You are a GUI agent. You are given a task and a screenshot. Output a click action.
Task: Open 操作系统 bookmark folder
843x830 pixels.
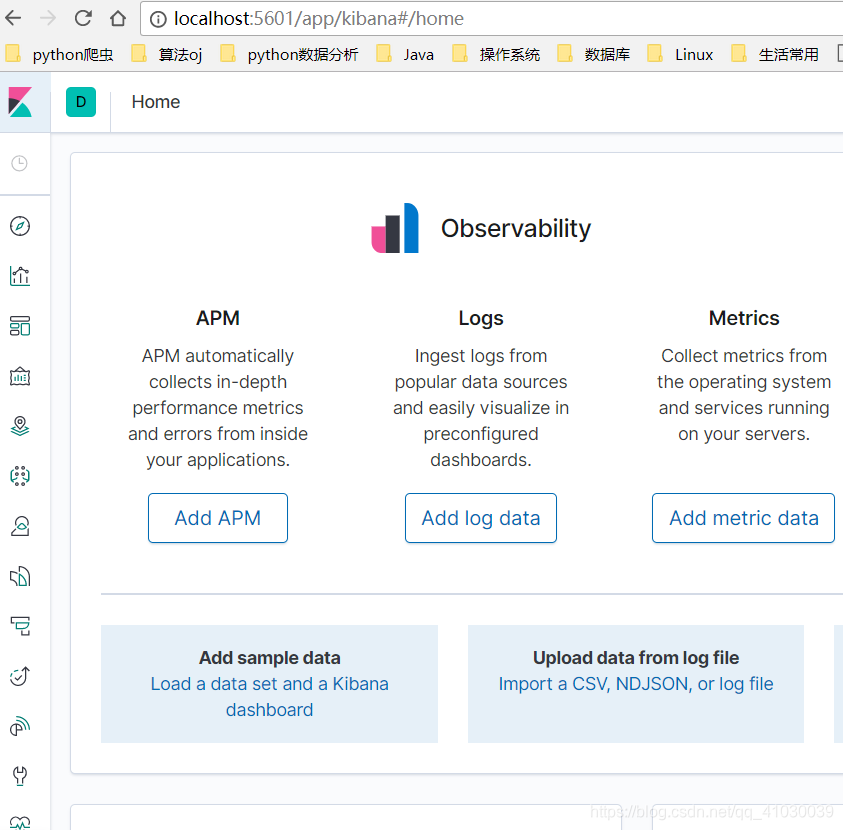tap(496, 54)
